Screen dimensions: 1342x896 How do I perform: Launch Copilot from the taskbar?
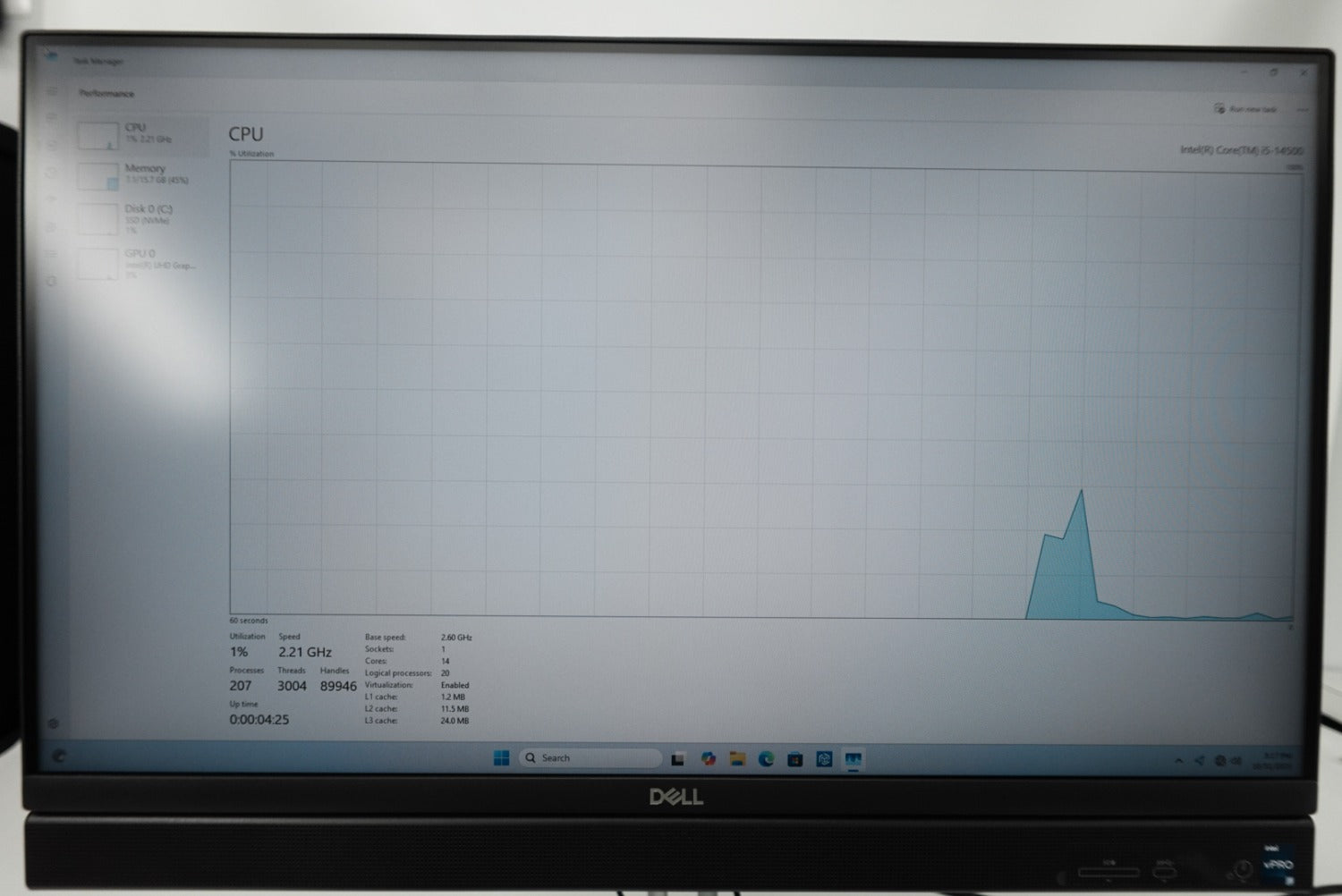709,759
